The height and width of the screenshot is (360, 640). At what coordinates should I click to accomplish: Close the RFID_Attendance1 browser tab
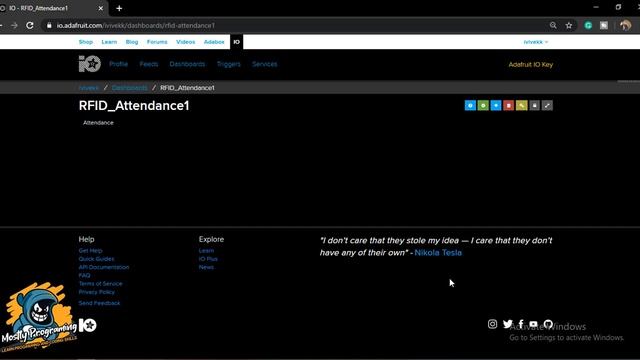pyautogui.click(x=101, y=8)
